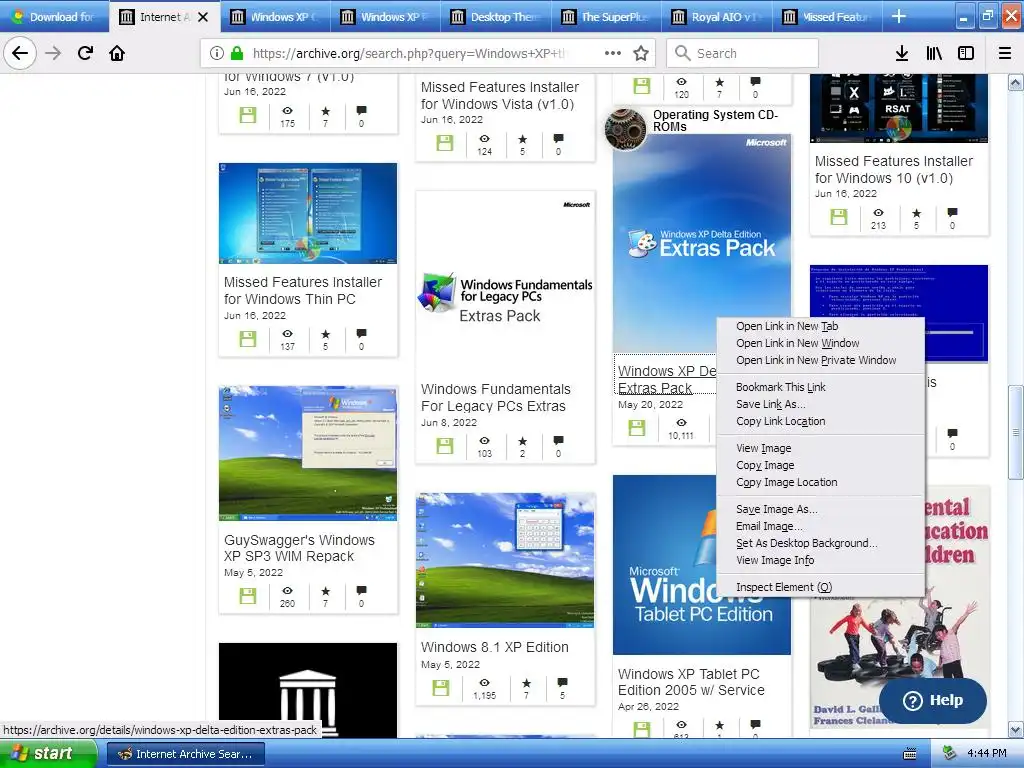Click floppy icon under Windows XP Delta Extras Pack

point(637,428)
